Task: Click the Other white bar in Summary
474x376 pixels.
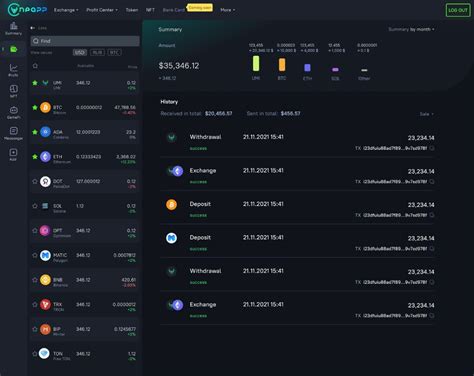Action: pos(364,70)
